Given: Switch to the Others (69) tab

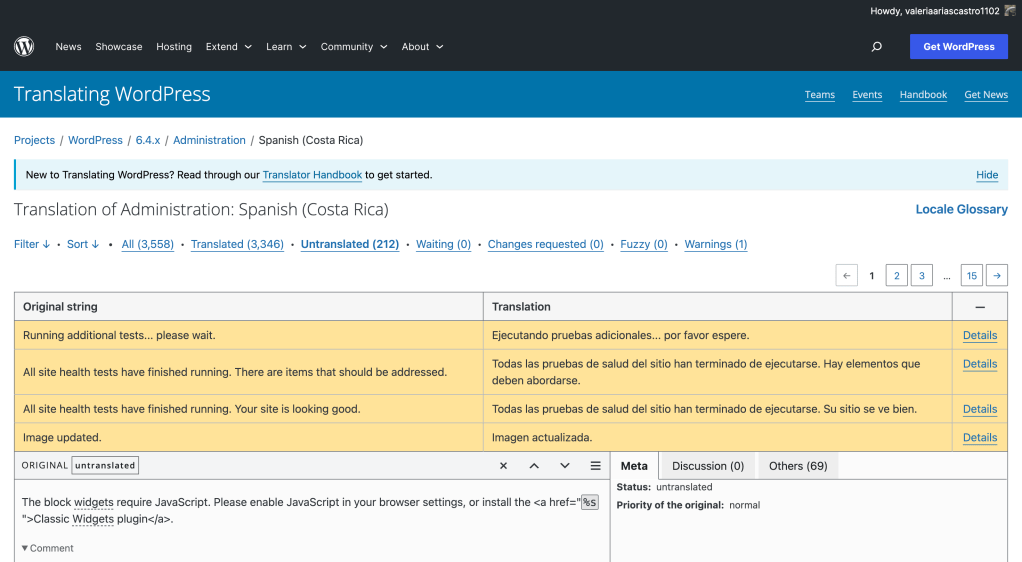Looking at the screenshot, I should (x=797, y=466).
